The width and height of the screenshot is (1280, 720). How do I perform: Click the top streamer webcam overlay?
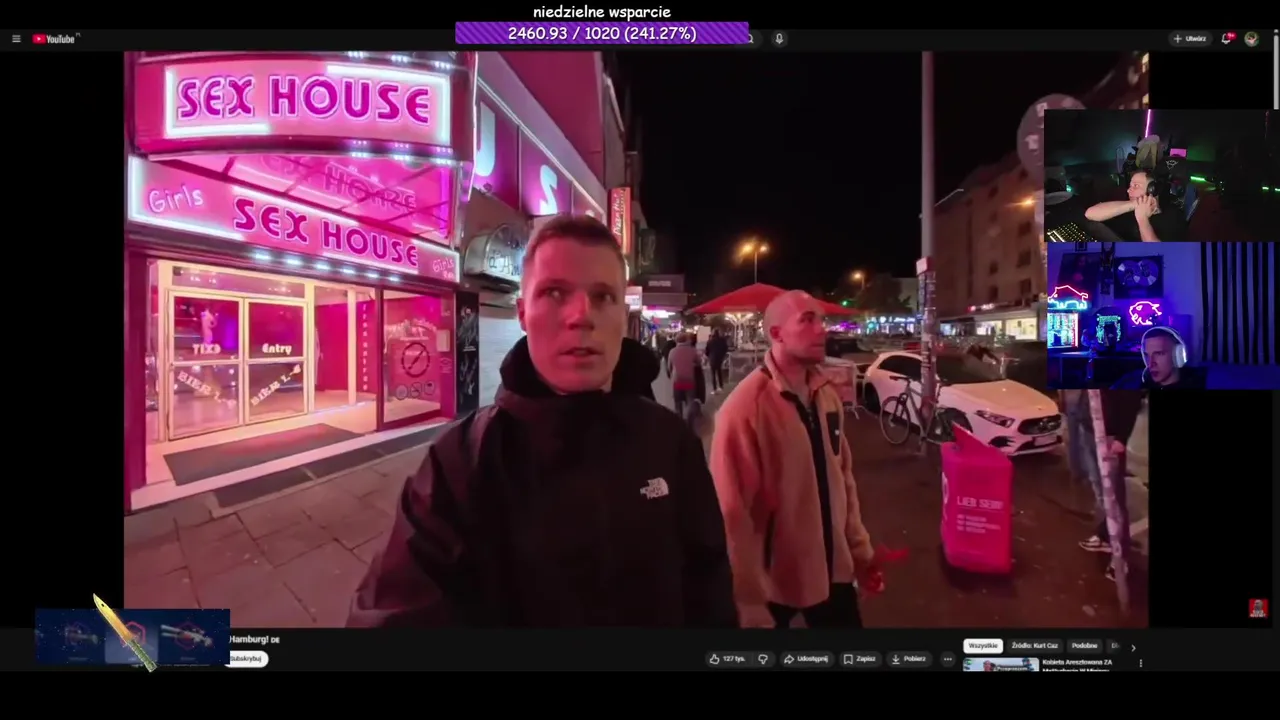coord(1161,175)
